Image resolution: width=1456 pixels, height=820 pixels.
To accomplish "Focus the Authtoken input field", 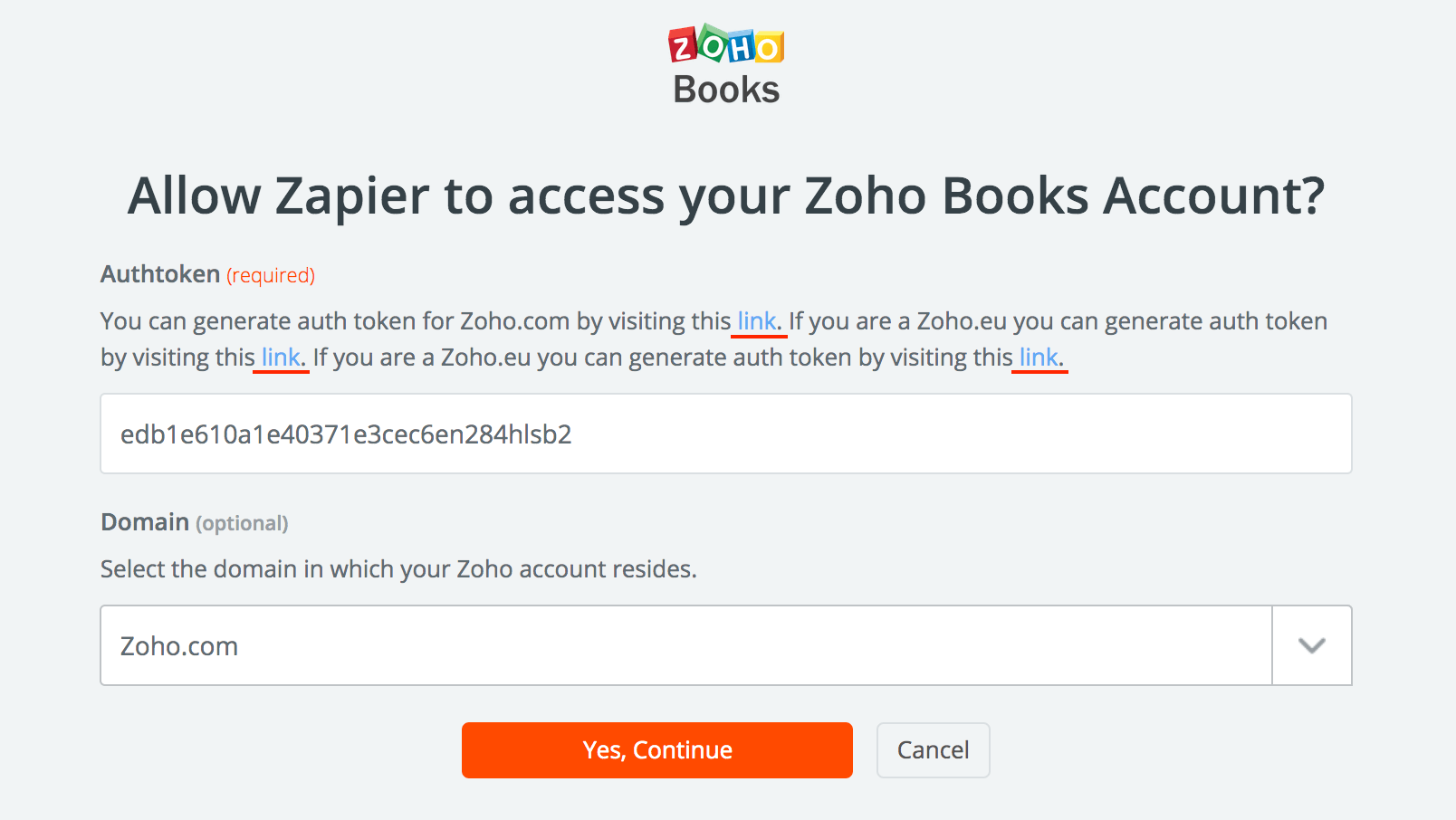I will [725, 434].
